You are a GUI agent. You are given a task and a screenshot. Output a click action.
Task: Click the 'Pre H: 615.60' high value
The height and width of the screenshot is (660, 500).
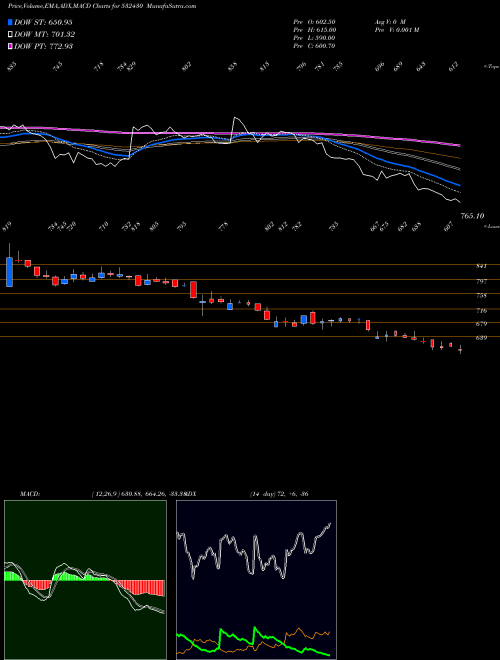314,30
